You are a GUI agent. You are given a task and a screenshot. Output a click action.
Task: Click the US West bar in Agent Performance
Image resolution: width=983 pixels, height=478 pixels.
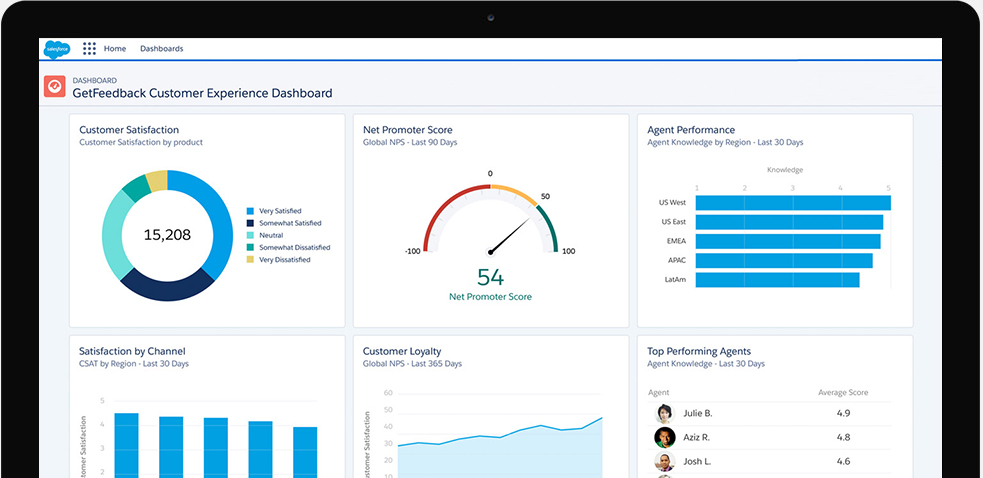(x=792, y=203)
